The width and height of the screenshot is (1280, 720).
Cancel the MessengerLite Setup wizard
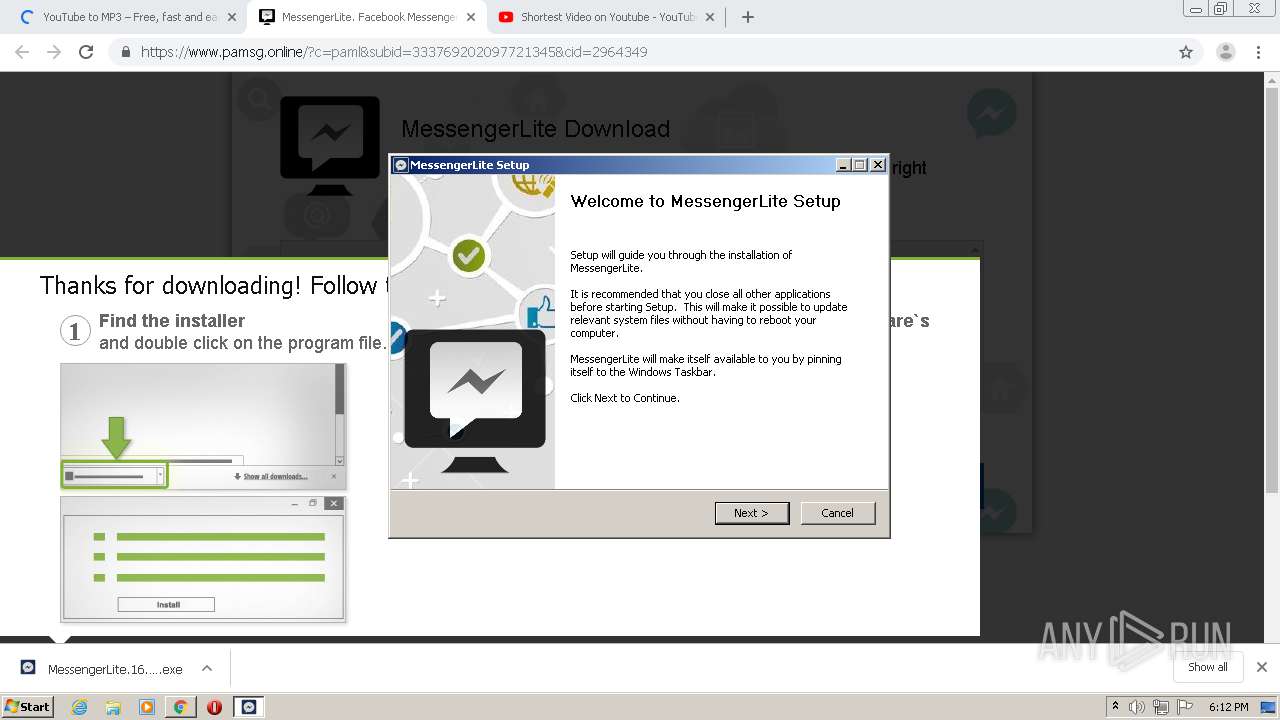click(x=838, y=513)
